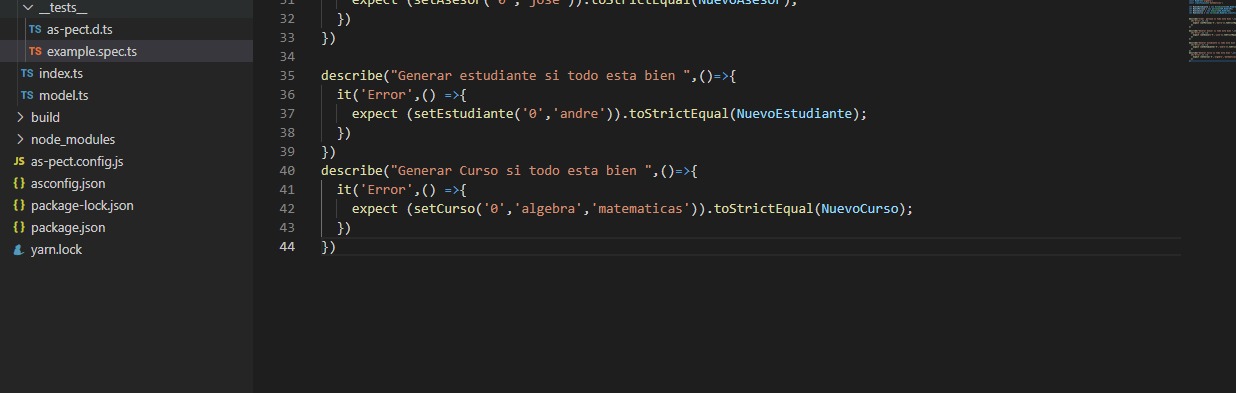
Task: Click JSON braces icon of package.json
Action: click(19, 227)
